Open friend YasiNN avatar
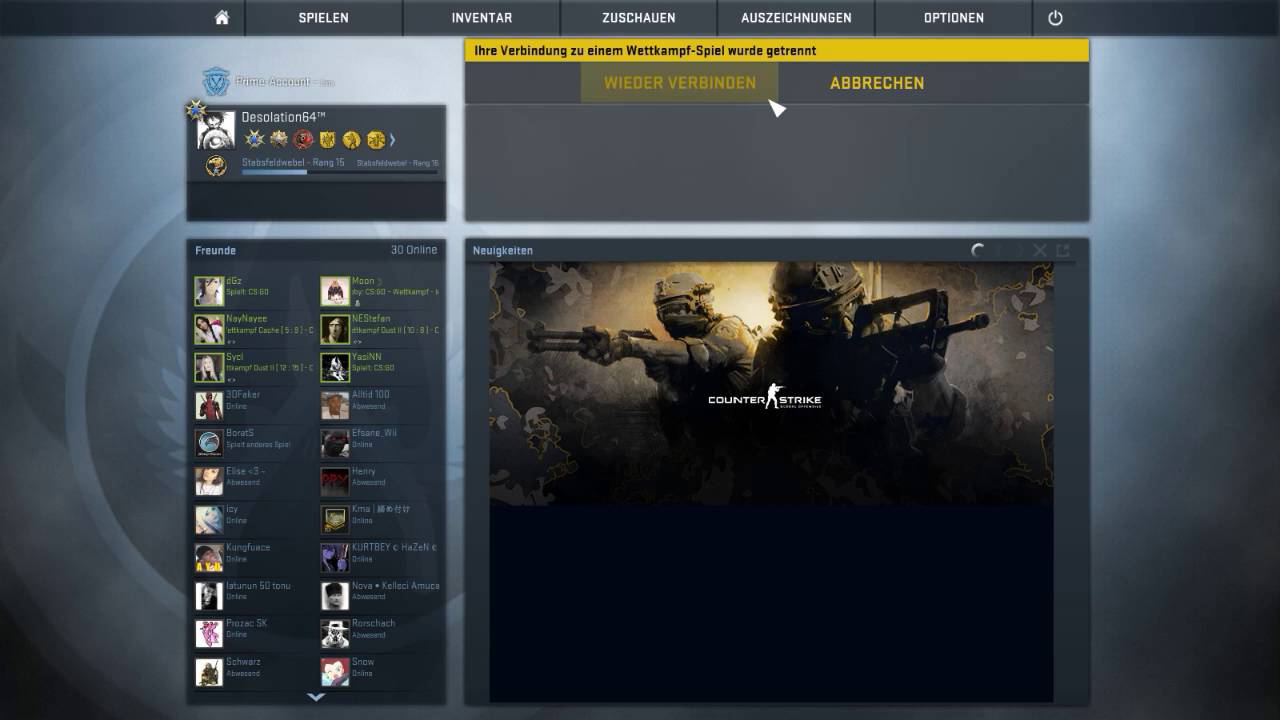 [335, 367]
